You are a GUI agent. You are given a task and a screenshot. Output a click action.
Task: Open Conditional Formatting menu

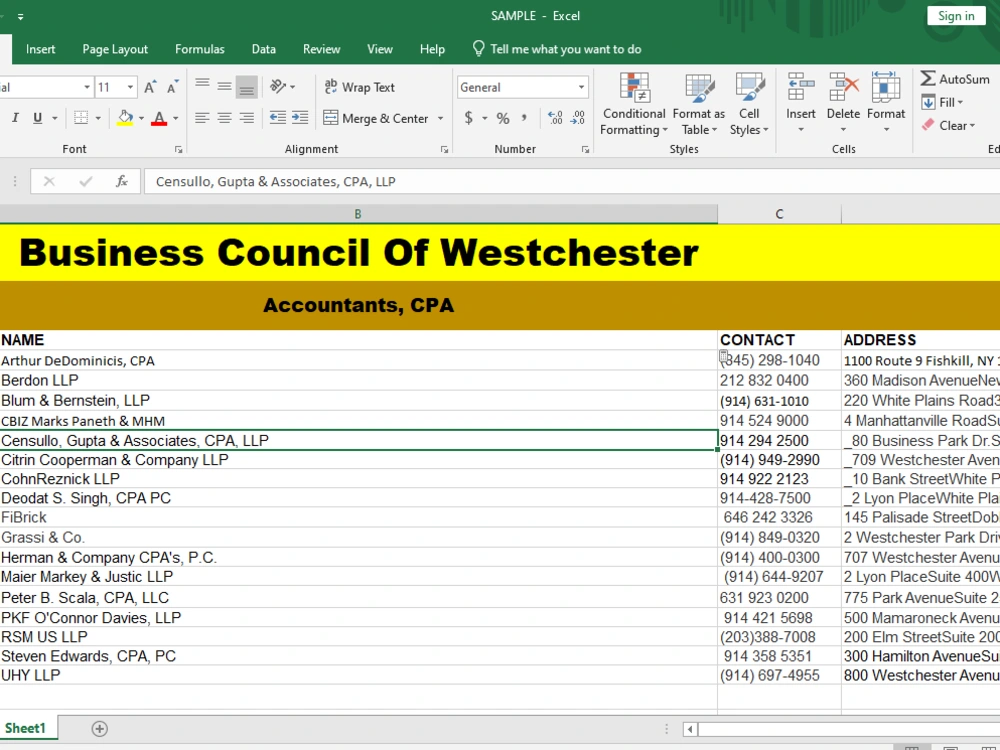[634, 105]
